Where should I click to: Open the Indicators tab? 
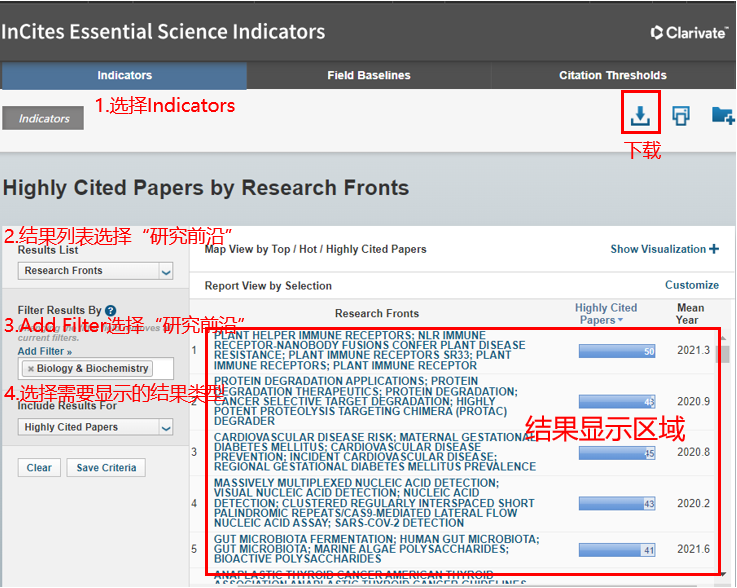tap(125, 75)
